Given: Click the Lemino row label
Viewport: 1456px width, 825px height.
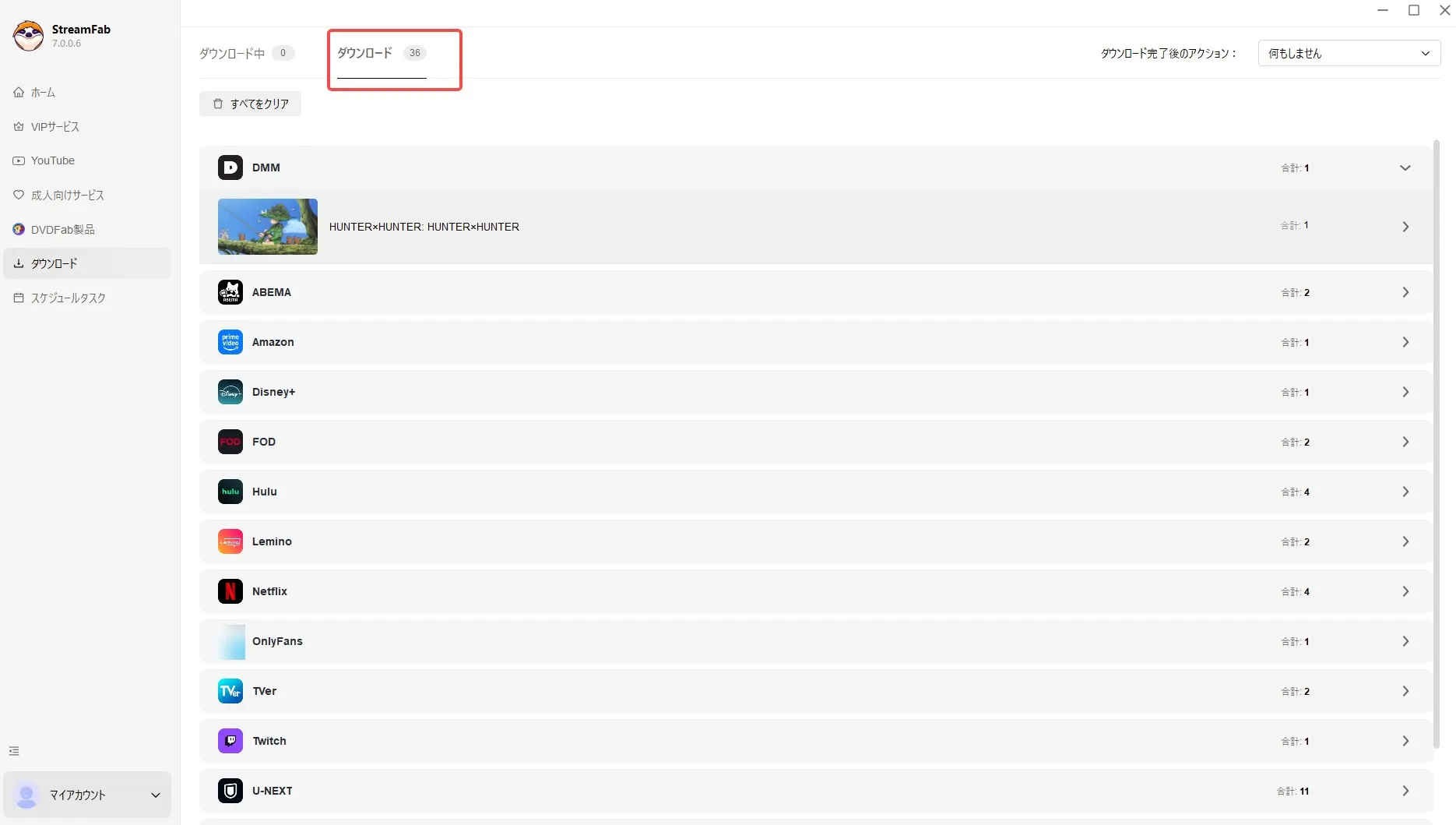Looking at the screenshot, I should pos(272,541).
